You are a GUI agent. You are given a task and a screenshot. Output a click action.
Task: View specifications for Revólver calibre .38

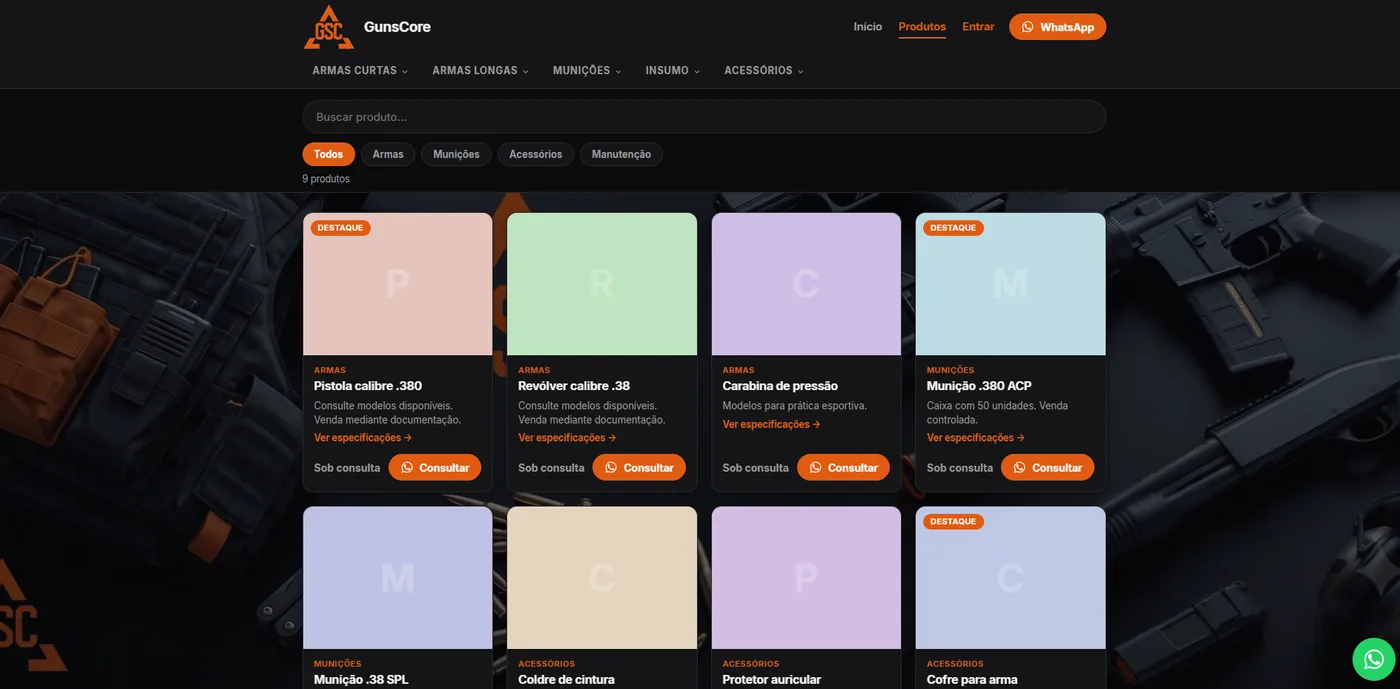pyautogui.click(x=567, y=438)
